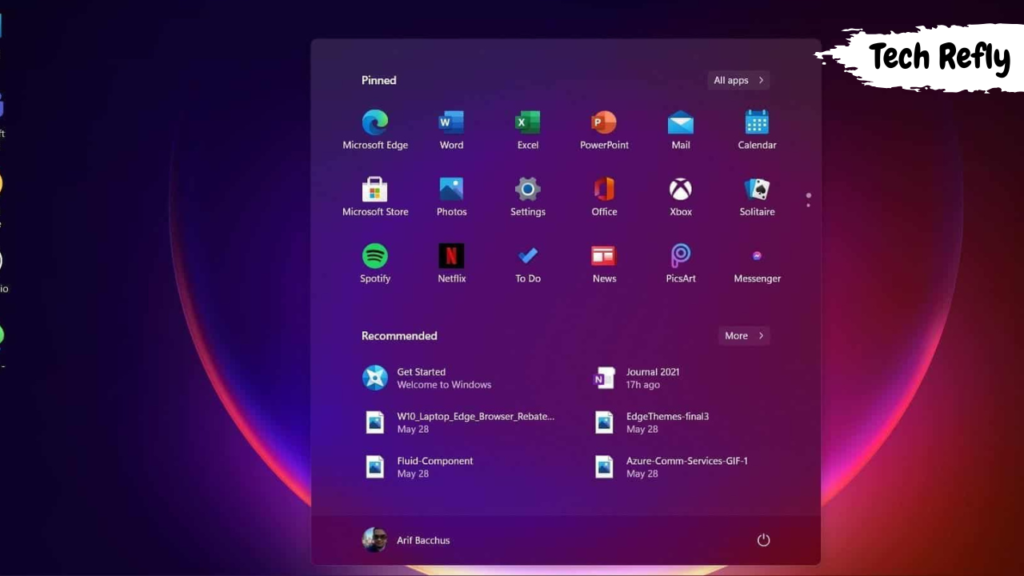
Task: Start the Solitaire game
Action: coord(757,197)
